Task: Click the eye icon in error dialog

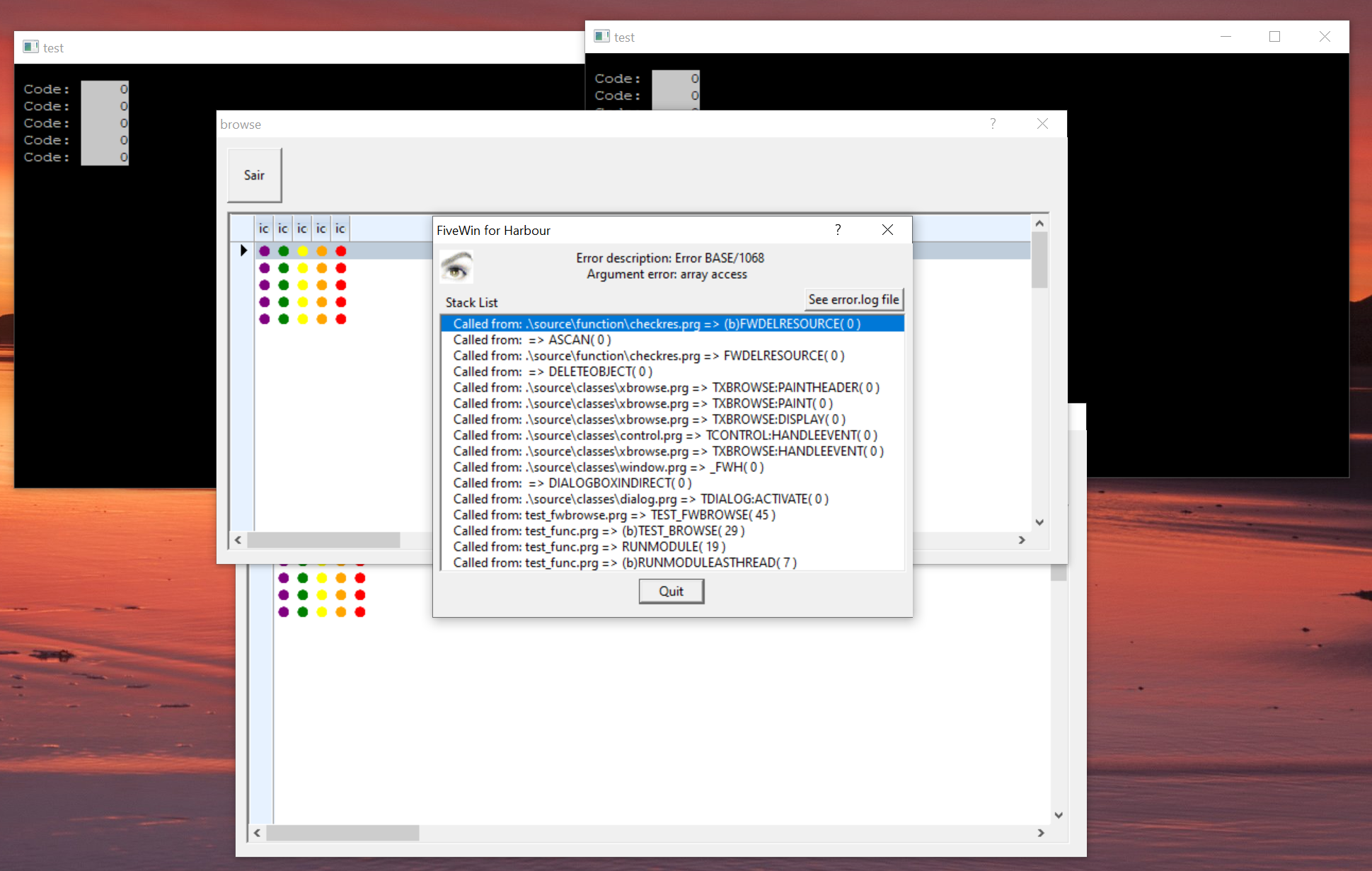Action: pyautogui.click(x=456, y=267)
